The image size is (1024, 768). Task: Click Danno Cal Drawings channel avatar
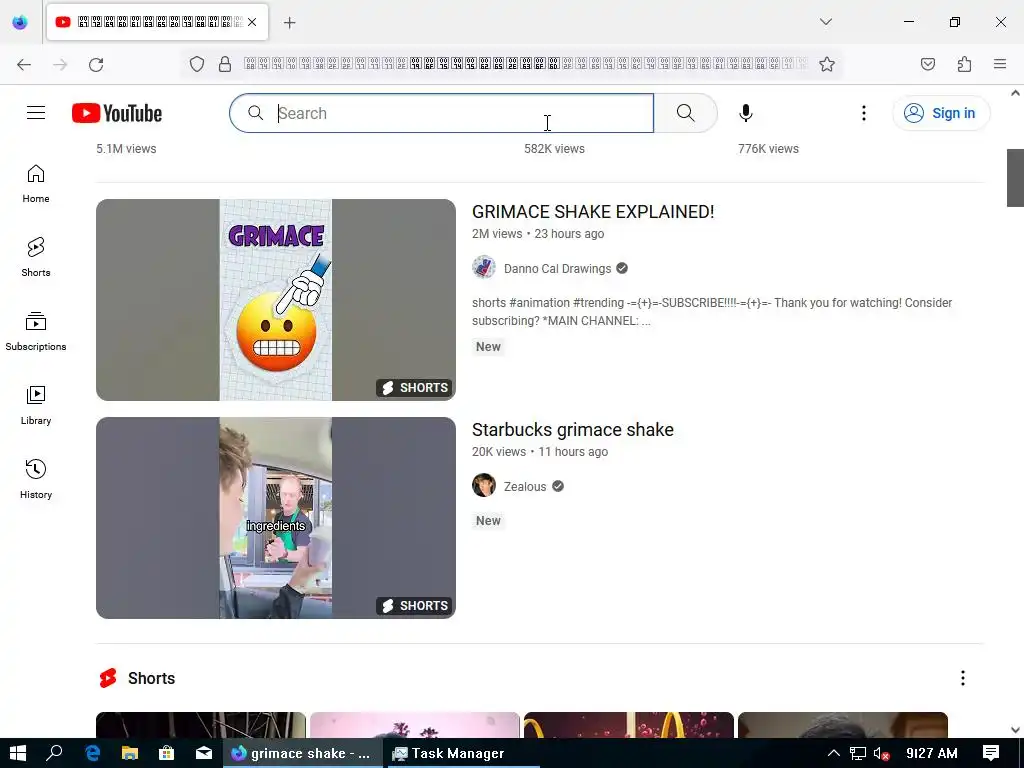tap(484, 268)
